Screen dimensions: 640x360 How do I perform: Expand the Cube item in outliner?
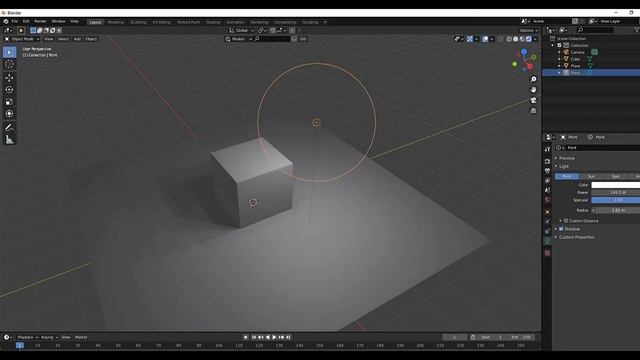tap(560, 59)
